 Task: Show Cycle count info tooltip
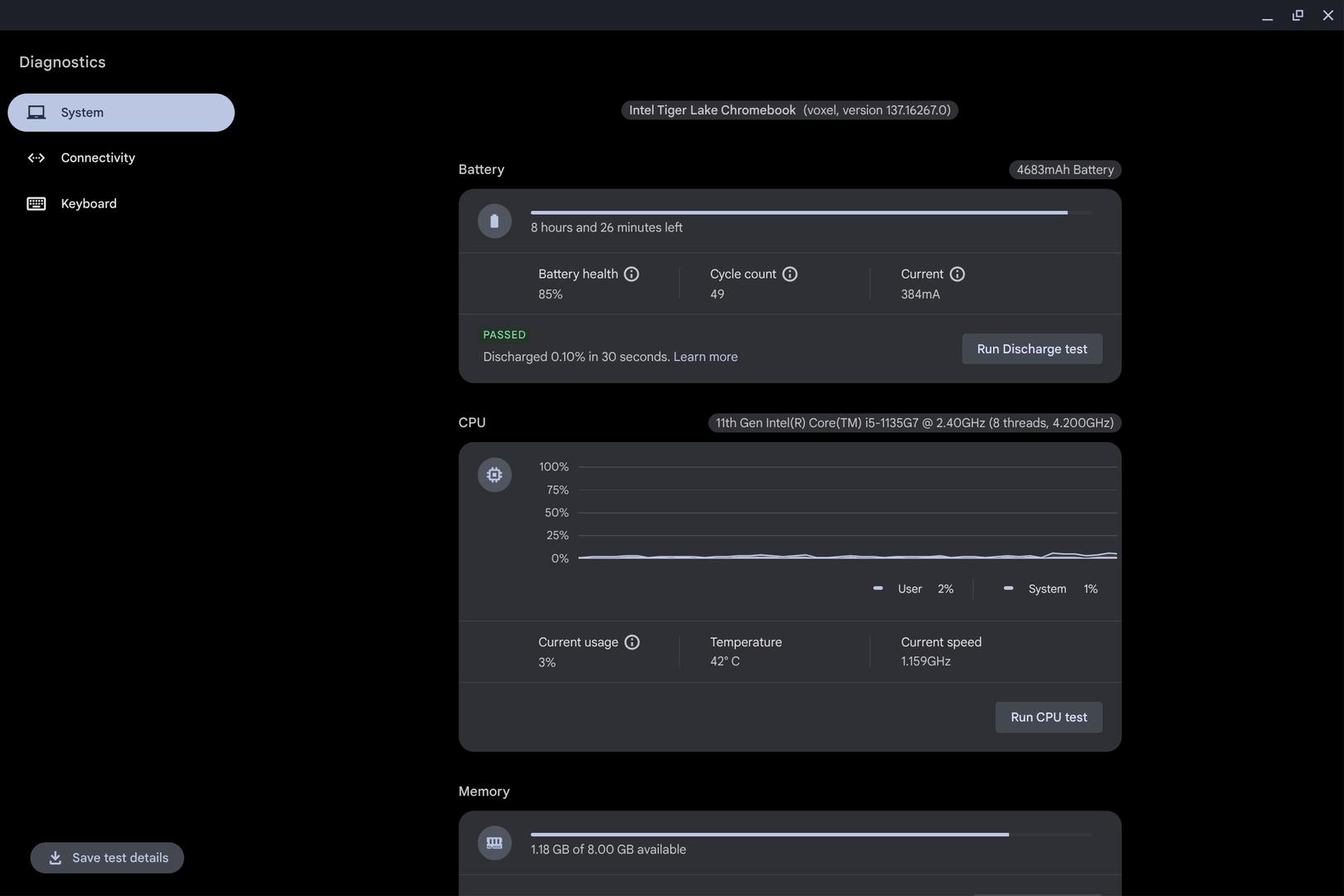point(790,274)
